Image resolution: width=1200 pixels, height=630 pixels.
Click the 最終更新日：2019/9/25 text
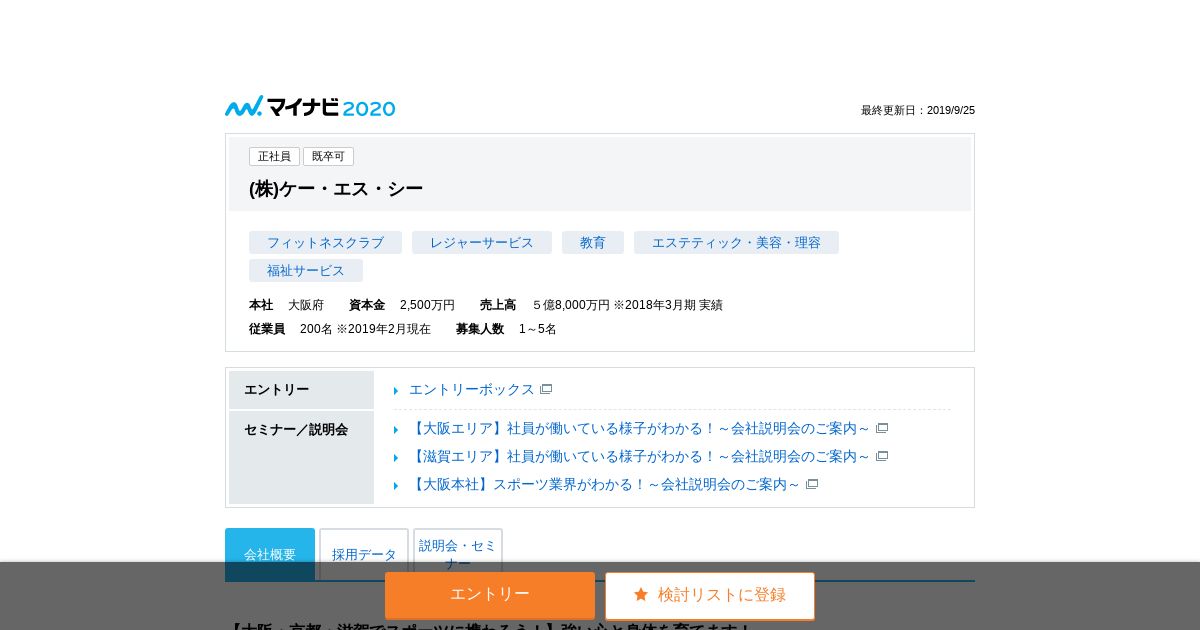[918, 110]
